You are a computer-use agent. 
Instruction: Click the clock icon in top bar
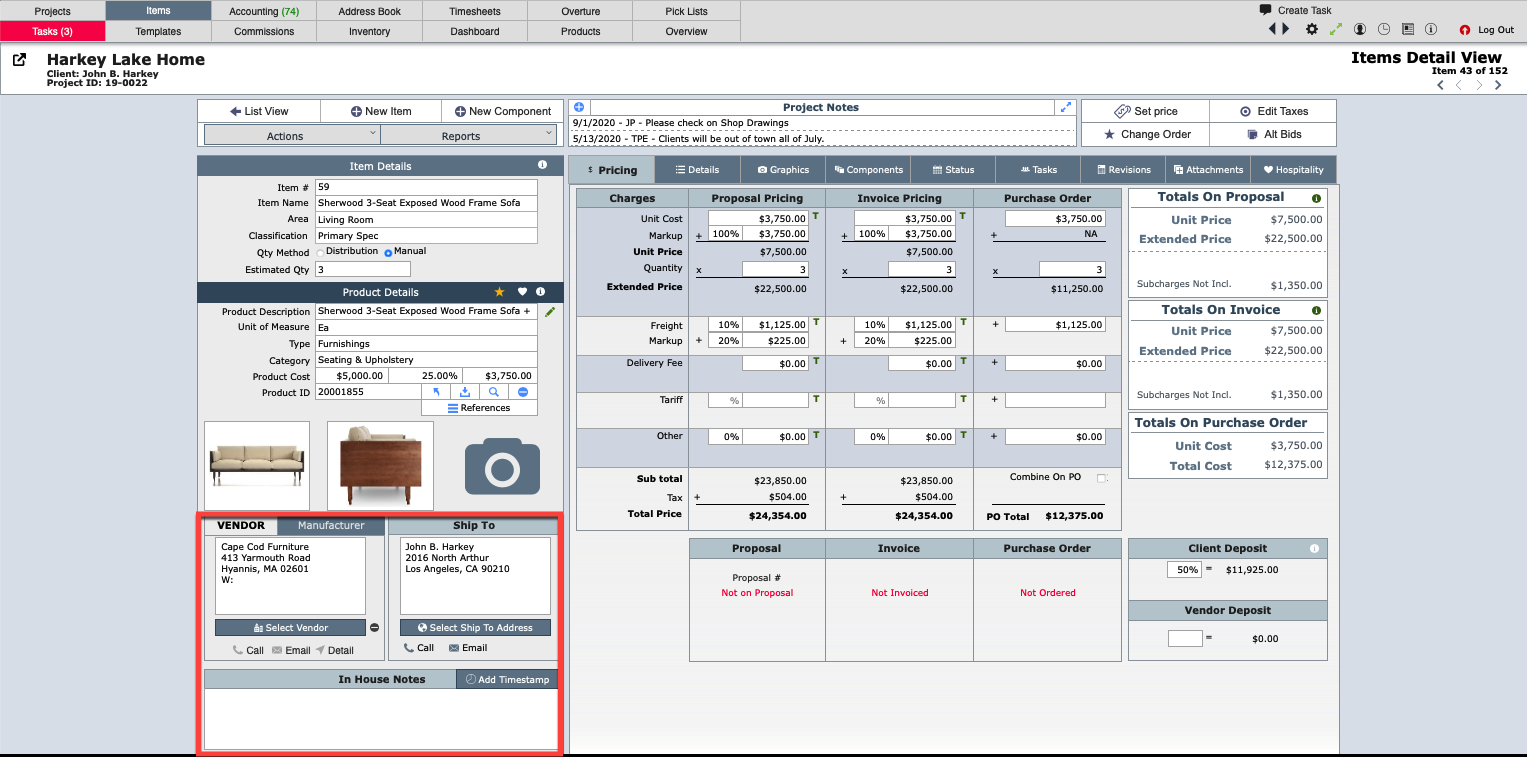tap(1384, 30)
